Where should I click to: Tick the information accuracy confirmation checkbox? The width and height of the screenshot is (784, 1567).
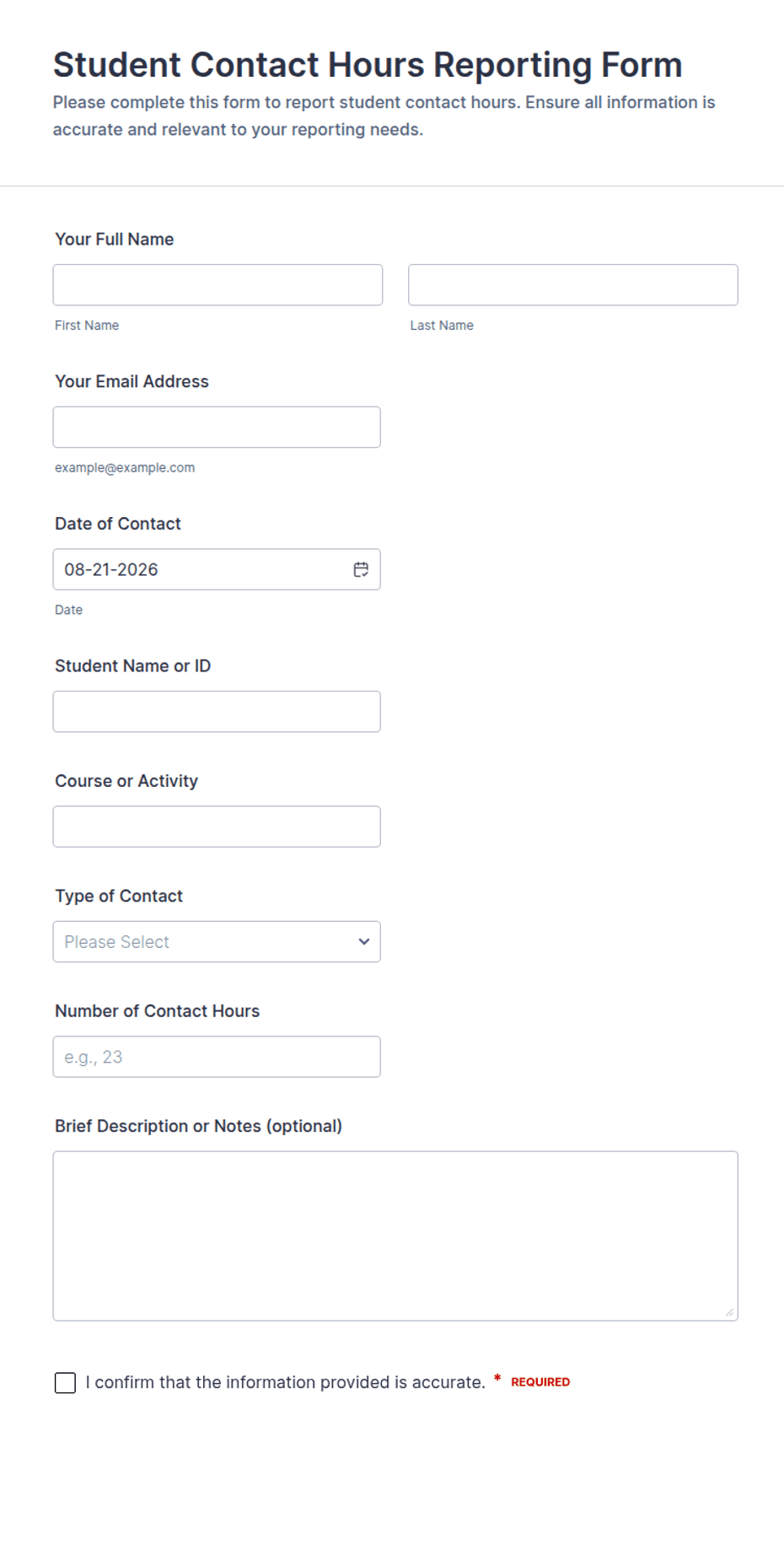click(65, 1382)
